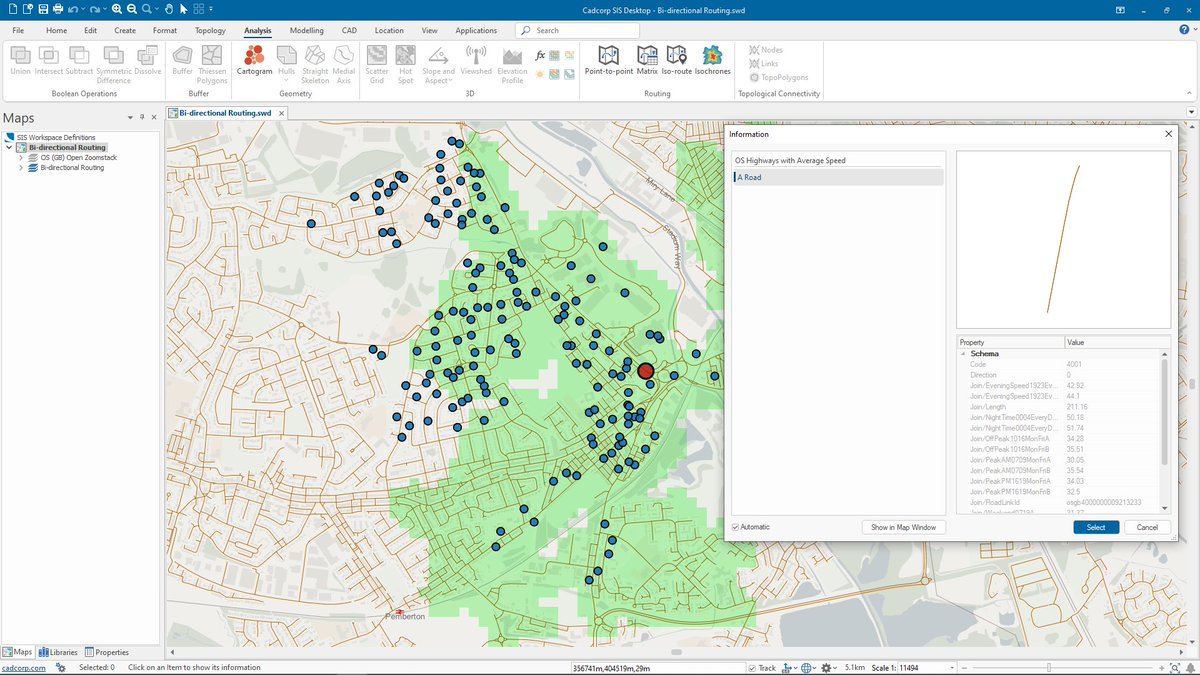Switch to the Modelling ribbon tab
The width and height of the screenshot is (1200, 675).
tap(306, 30)
